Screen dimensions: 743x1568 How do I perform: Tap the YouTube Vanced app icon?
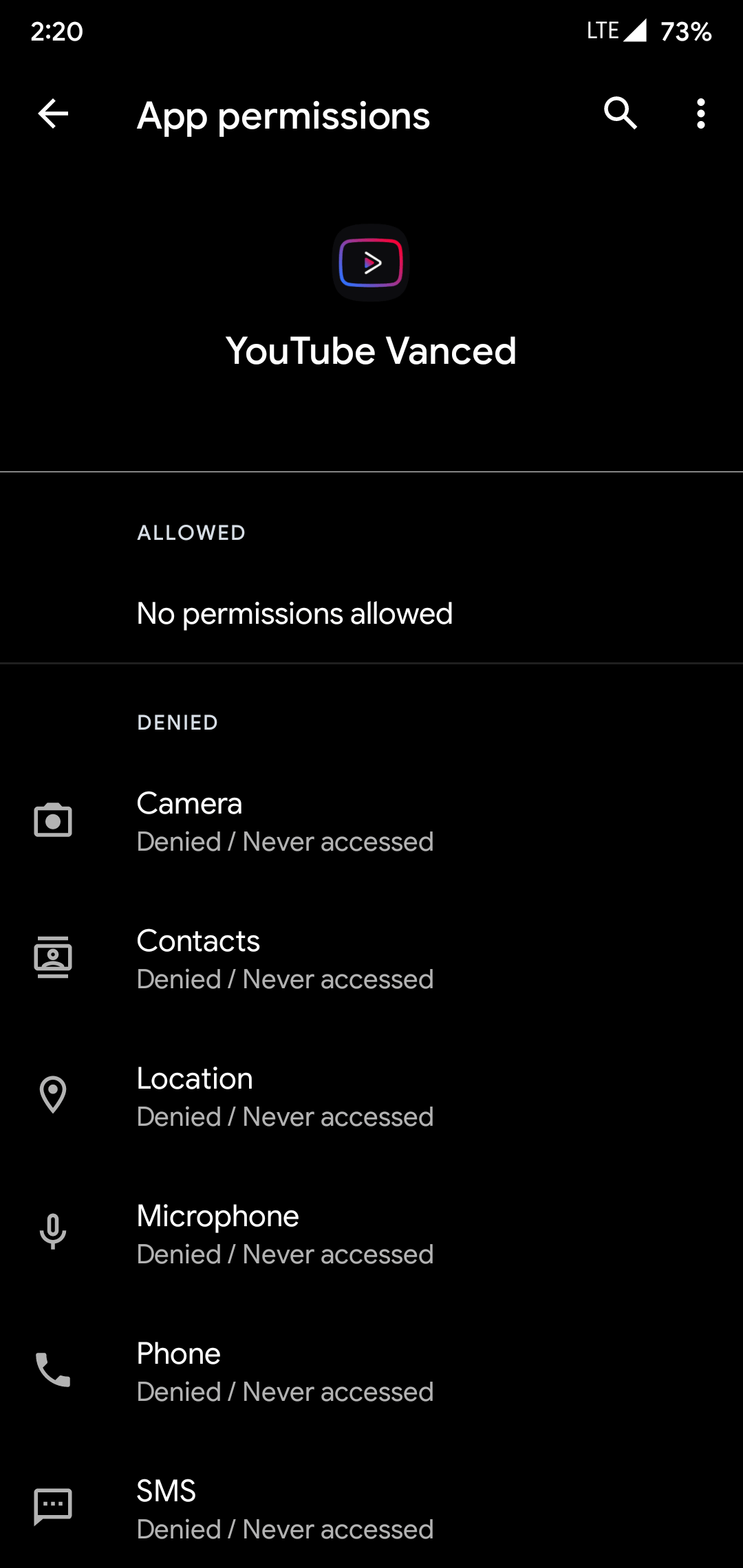371,263
